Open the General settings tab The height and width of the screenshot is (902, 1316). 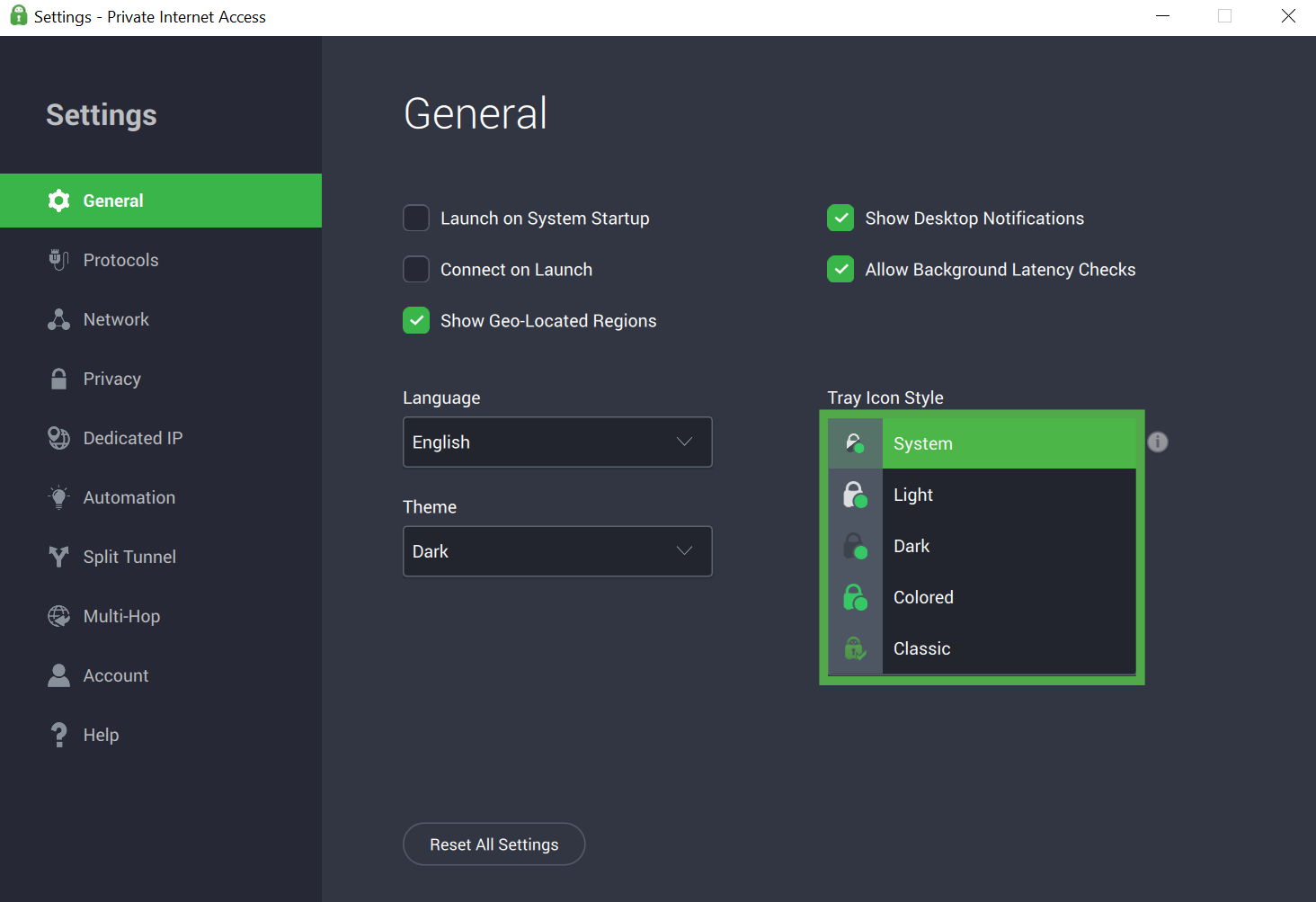point(161,201)
